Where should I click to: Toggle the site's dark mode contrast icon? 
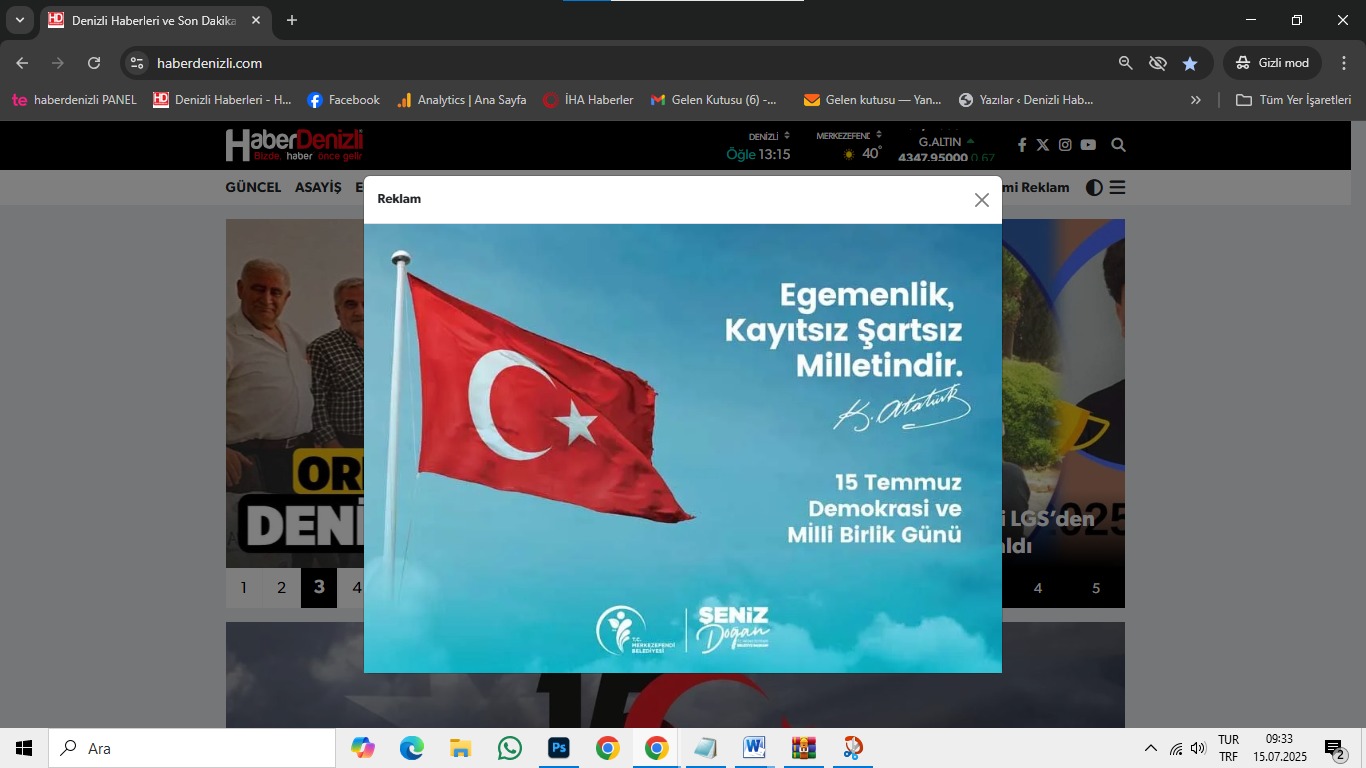[1094, 187]
